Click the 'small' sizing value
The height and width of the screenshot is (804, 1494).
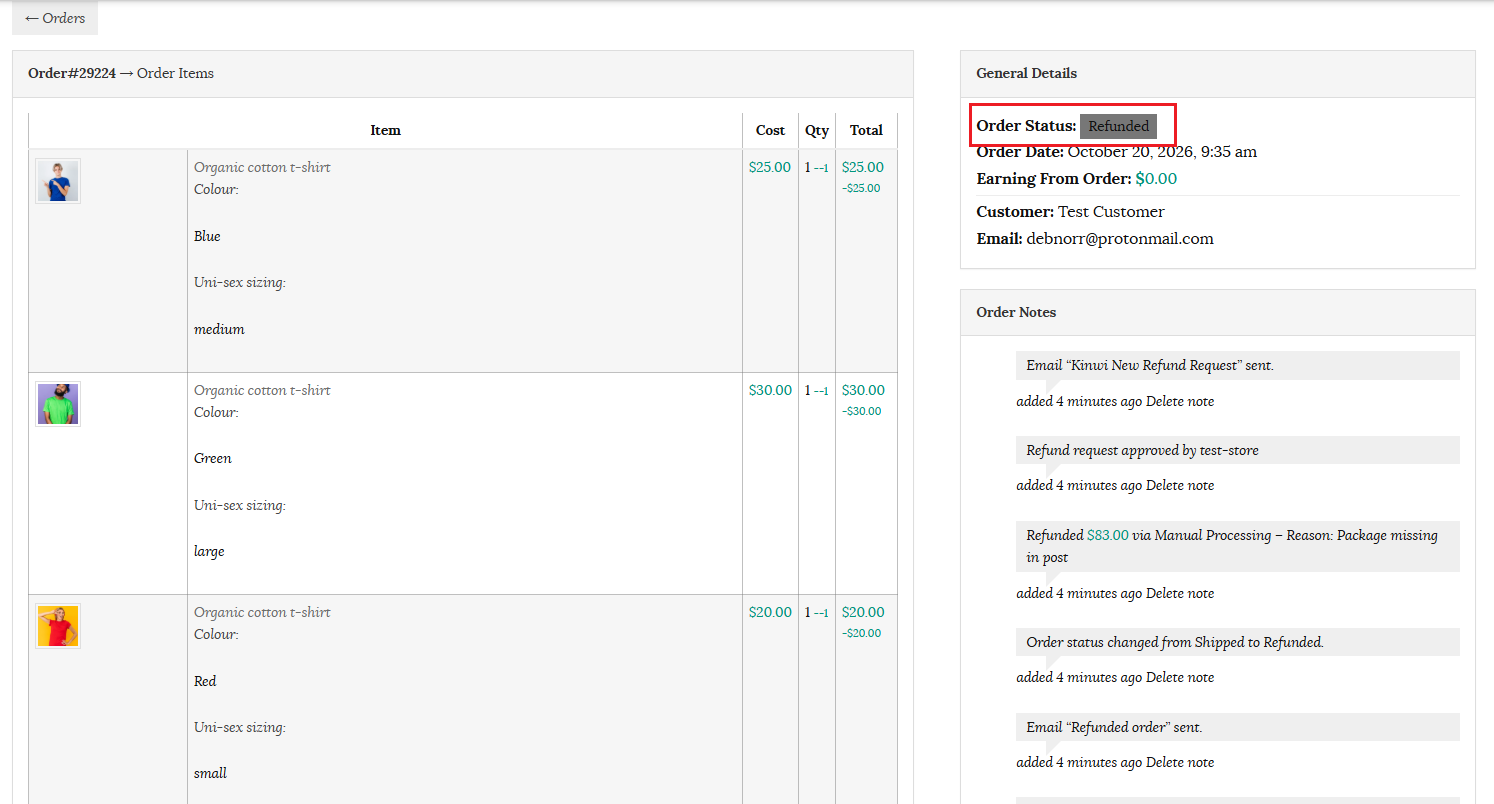[x=210, y=773]
